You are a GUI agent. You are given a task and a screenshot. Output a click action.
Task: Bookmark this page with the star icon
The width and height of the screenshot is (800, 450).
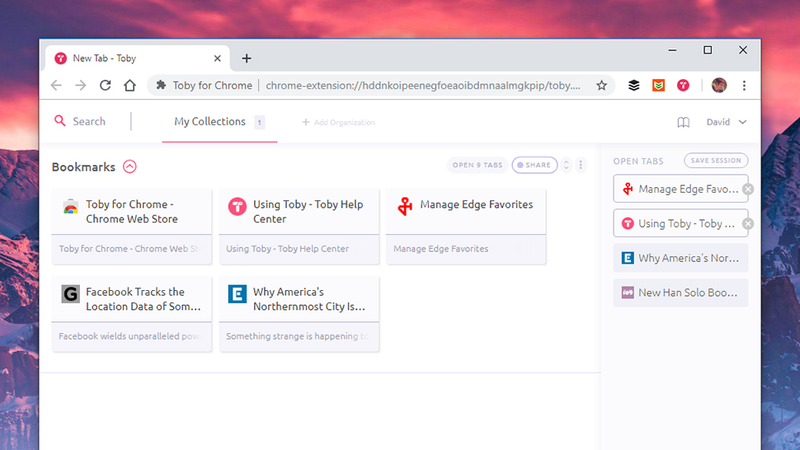[602, 85]
